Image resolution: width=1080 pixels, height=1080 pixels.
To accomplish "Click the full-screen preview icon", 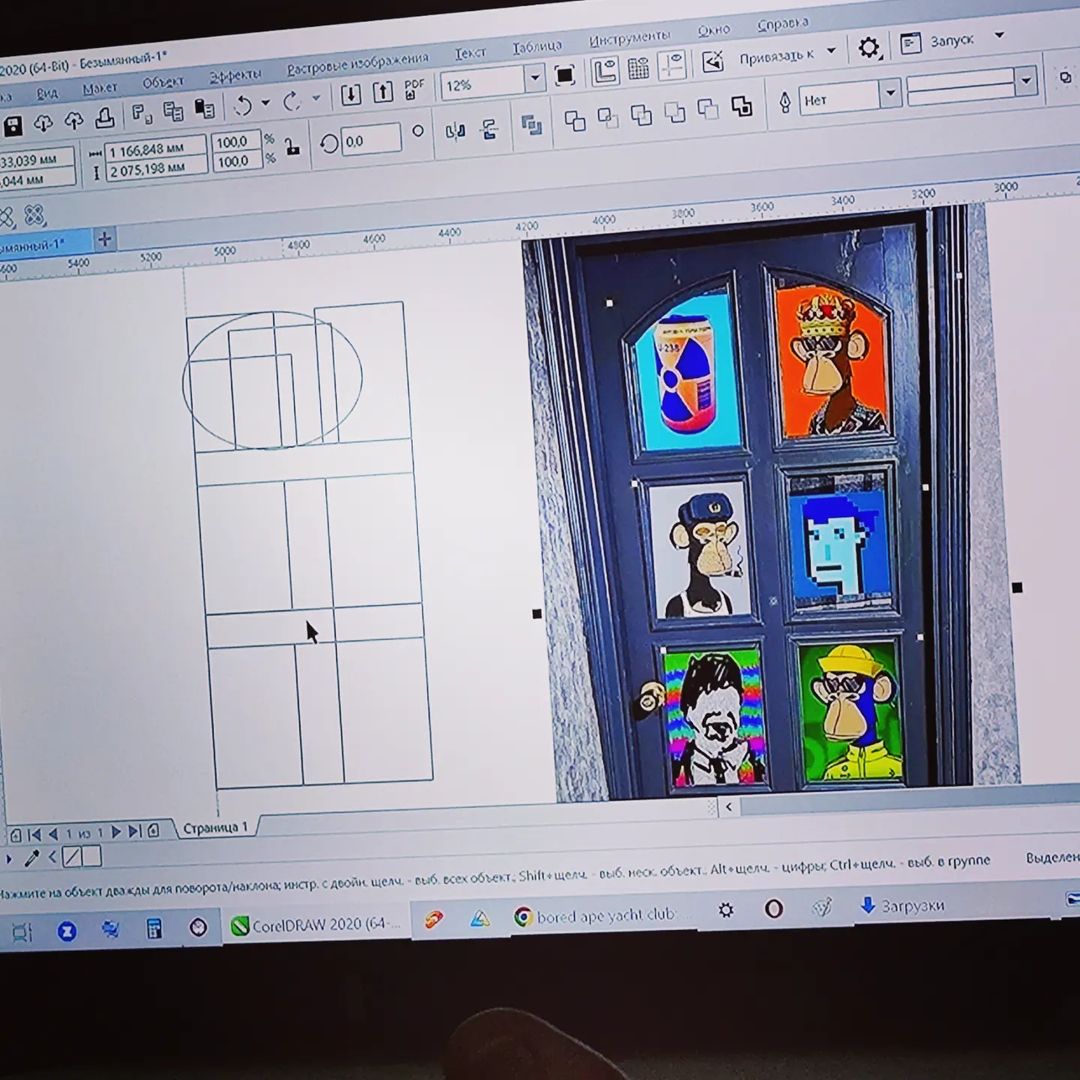I will coord(564,75).
